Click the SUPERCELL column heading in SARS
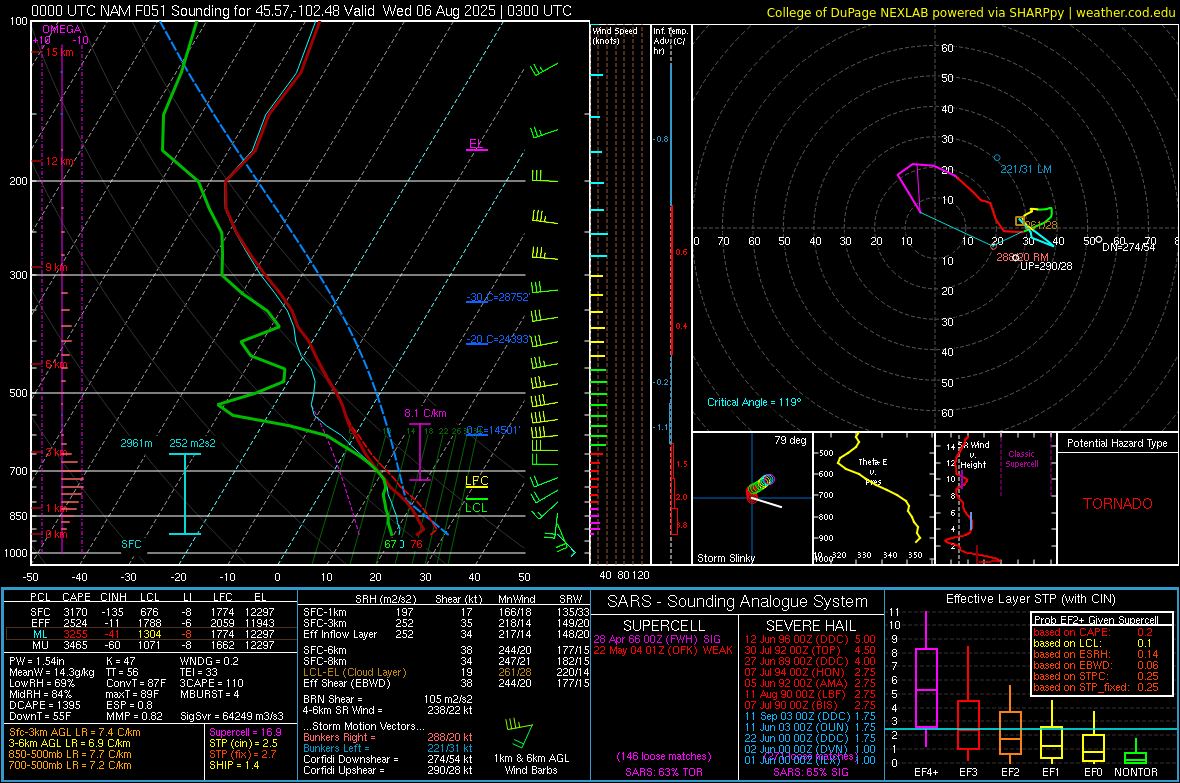The width and height of the screenshot is (1180, 783). click(664, 626)
